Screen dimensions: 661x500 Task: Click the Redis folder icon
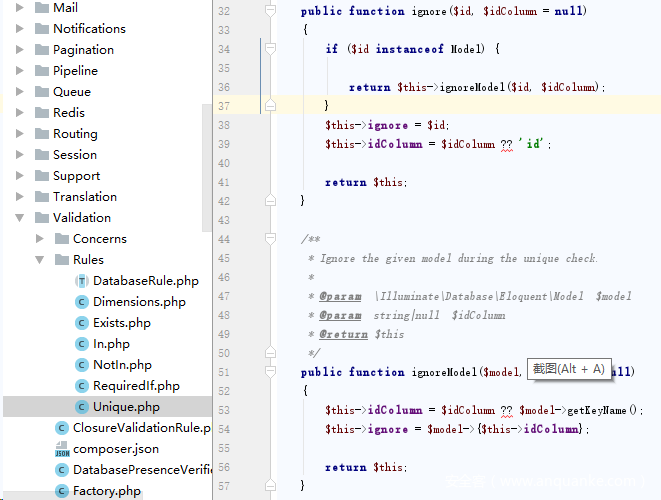(x=42, y=113)
